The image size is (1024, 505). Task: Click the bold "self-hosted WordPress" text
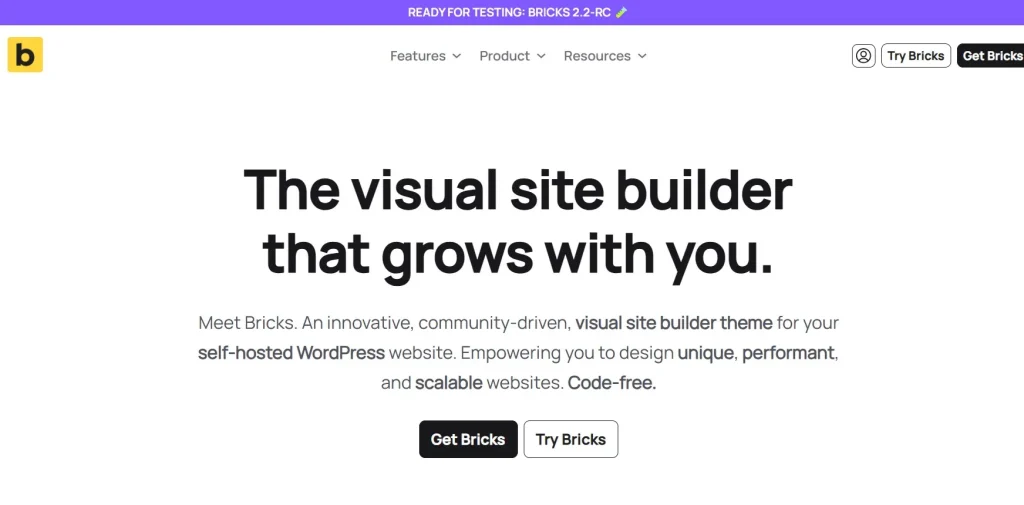pyautogui.click(x=291, y=353)
